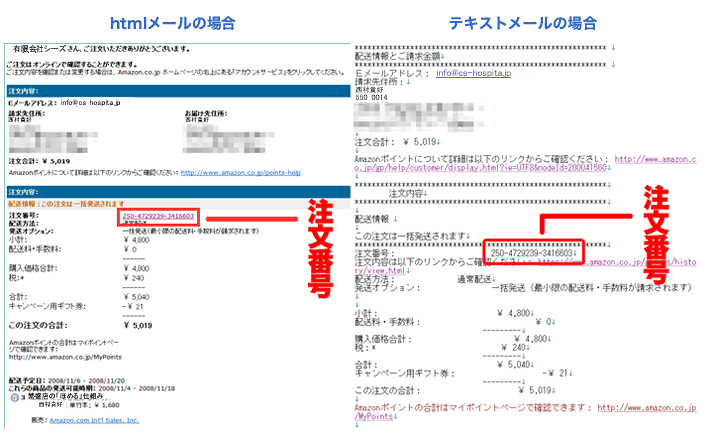
Task: Click the Eメールアドレス info@cs hospita.jp text in html mail
Action: 64,103
